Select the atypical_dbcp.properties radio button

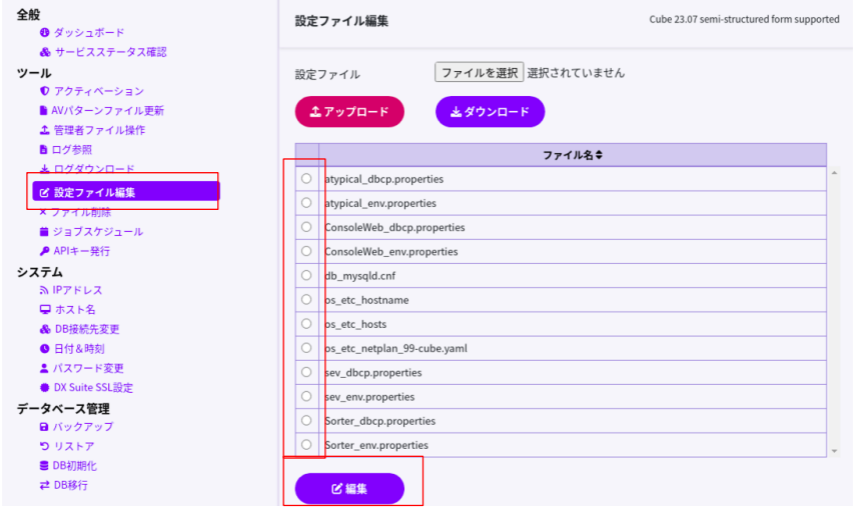point(306,179)
